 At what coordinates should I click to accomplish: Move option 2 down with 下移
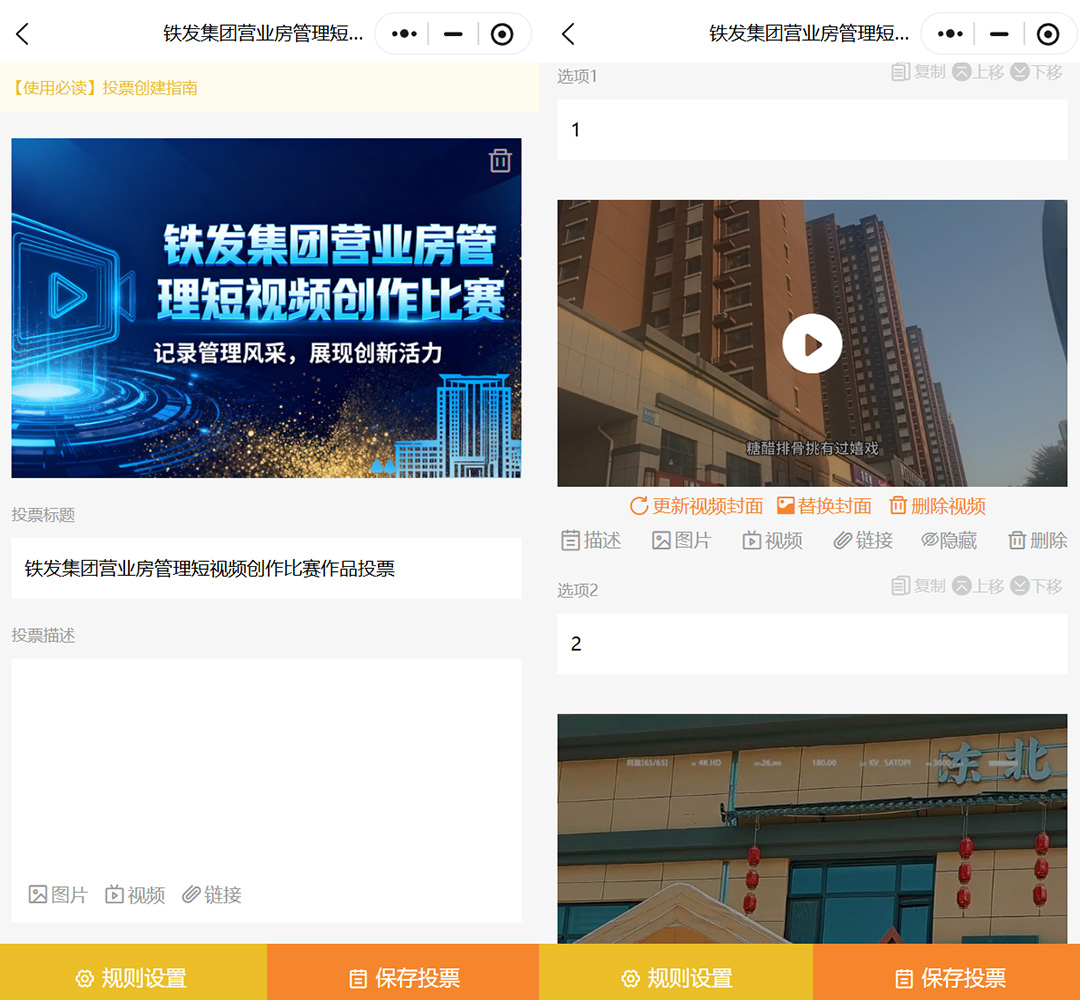point(1036,586)
